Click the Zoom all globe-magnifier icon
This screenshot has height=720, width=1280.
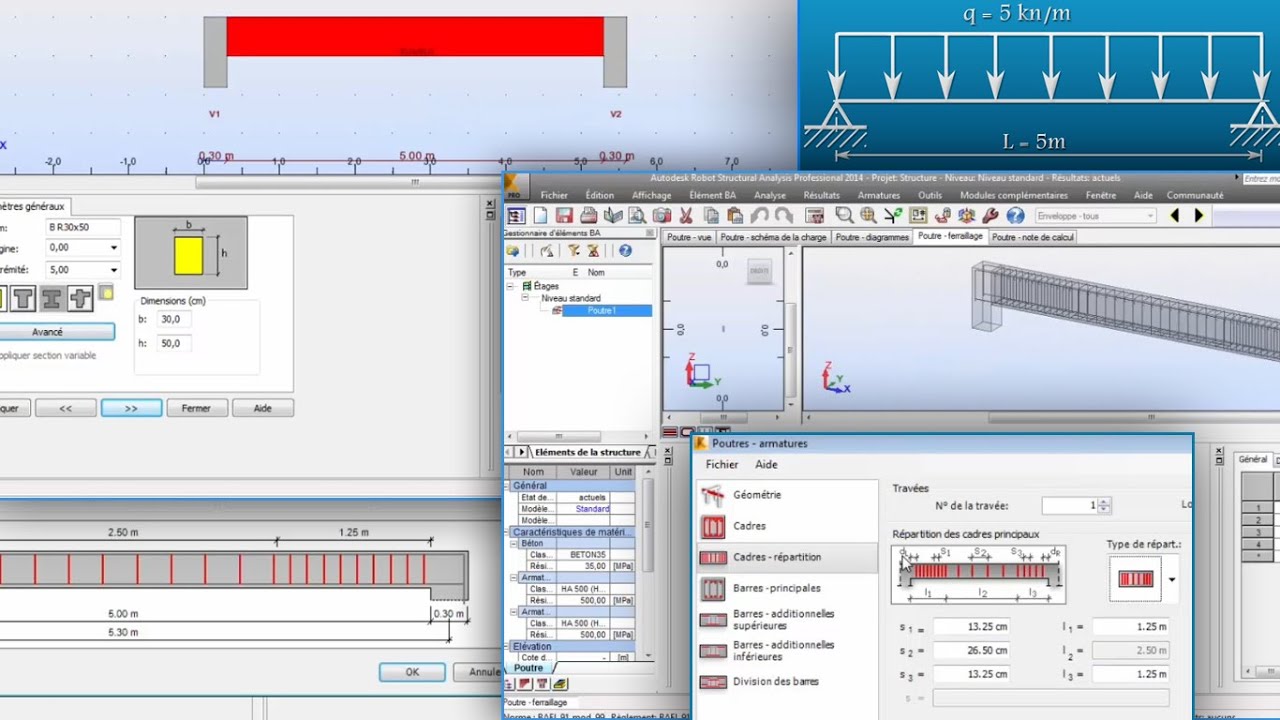pos(869,215)
